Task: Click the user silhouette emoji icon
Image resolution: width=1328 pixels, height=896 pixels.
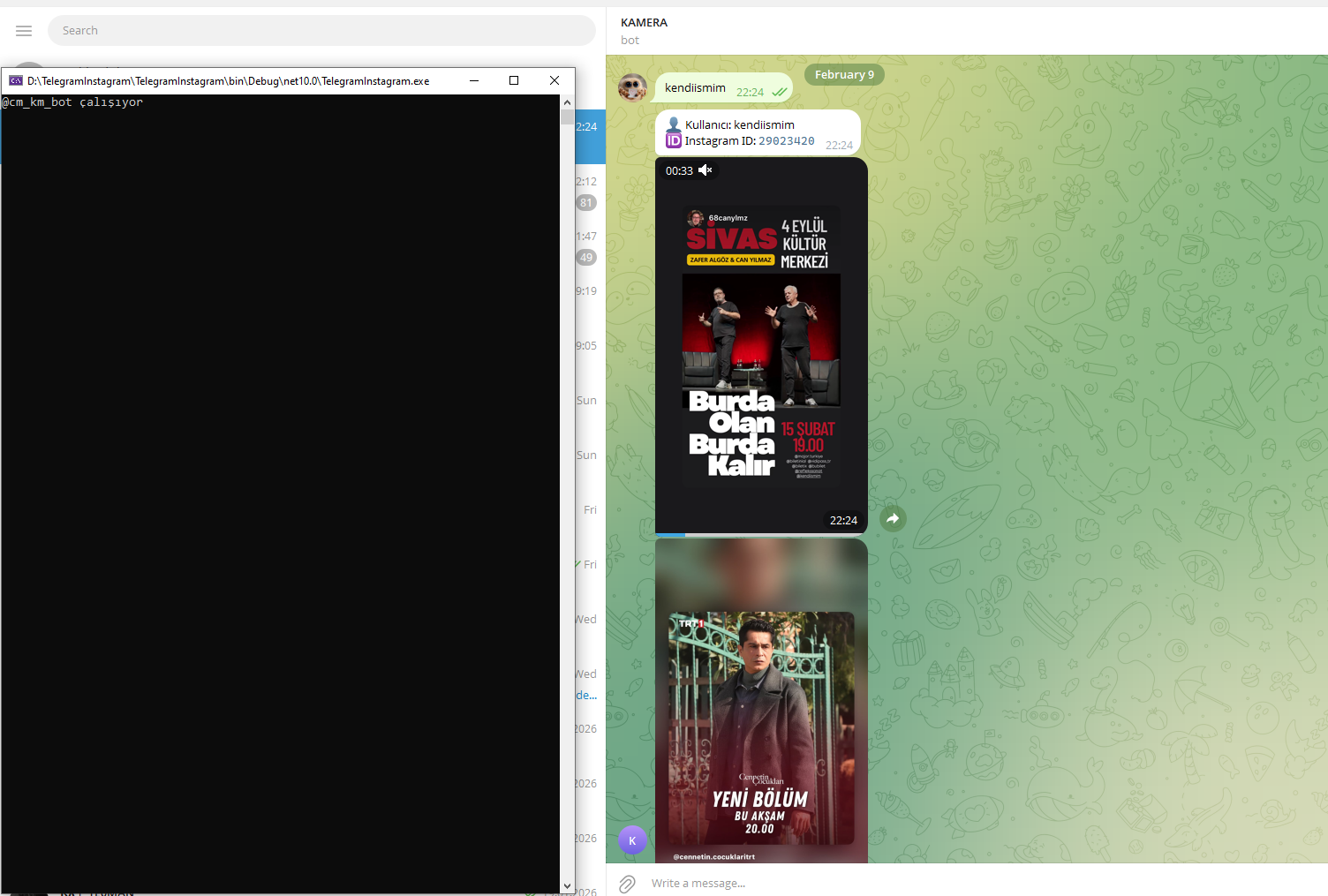Action: (674, 124)
